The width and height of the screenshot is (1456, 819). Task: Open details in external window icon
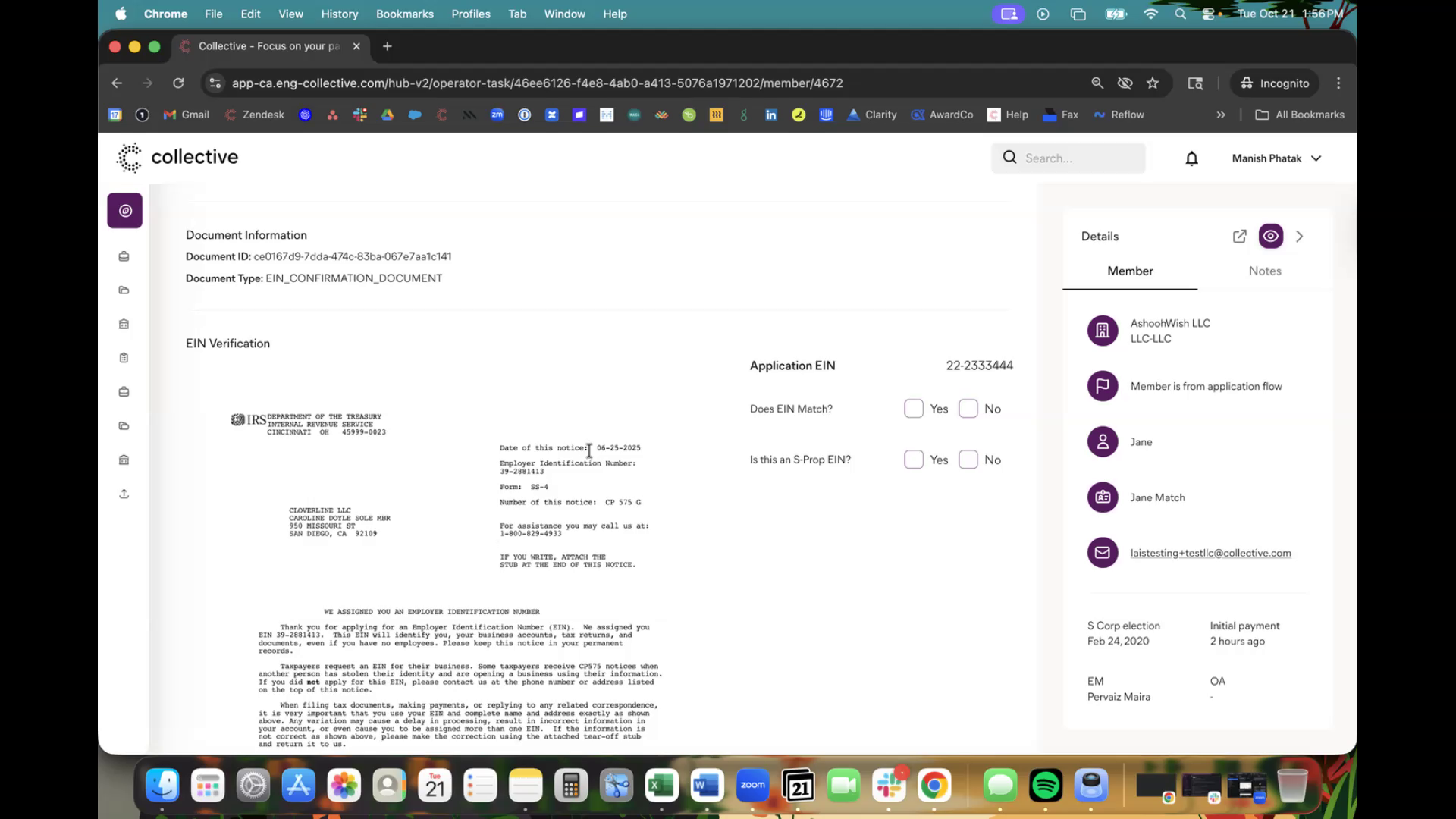click(1239, 237)
